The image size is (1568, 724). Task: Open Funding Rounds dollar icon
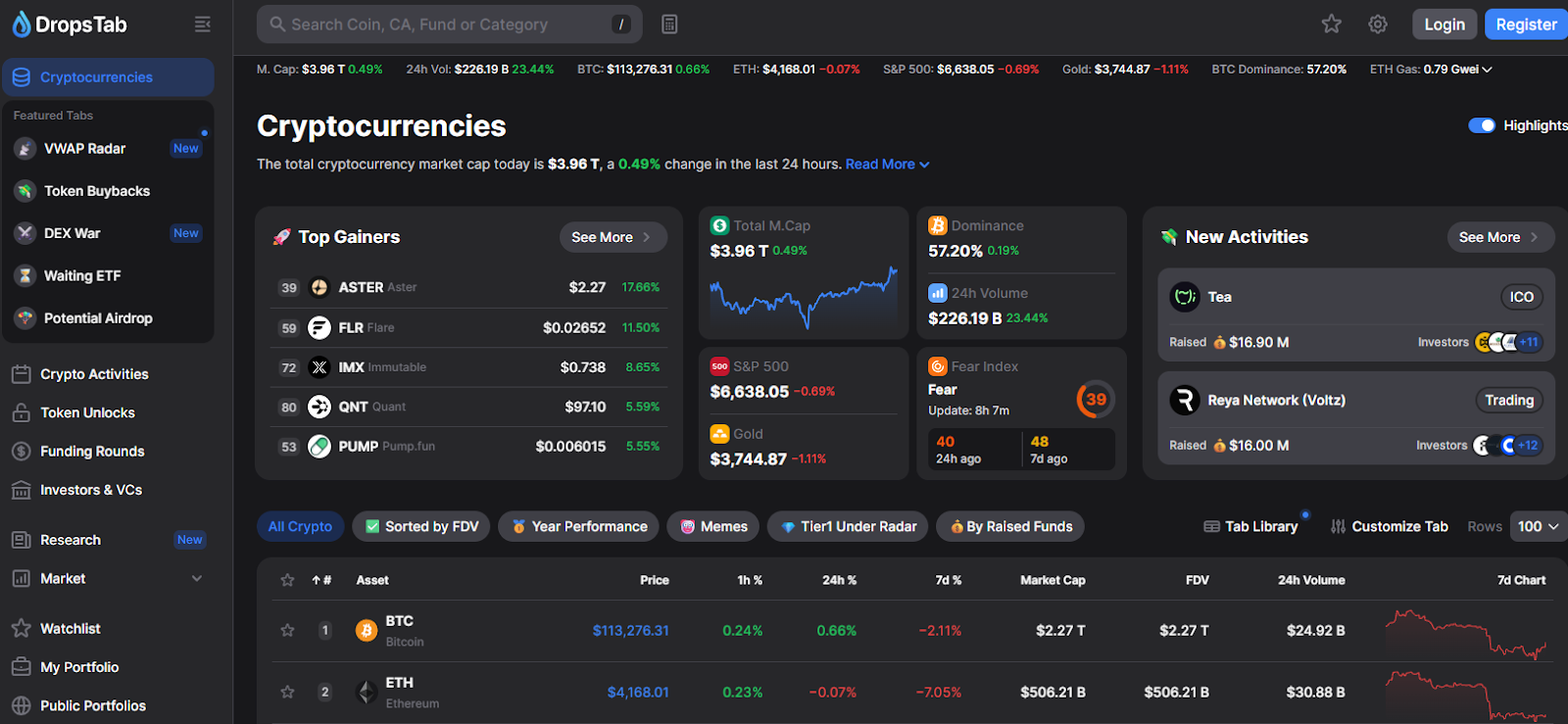point(21,452)
